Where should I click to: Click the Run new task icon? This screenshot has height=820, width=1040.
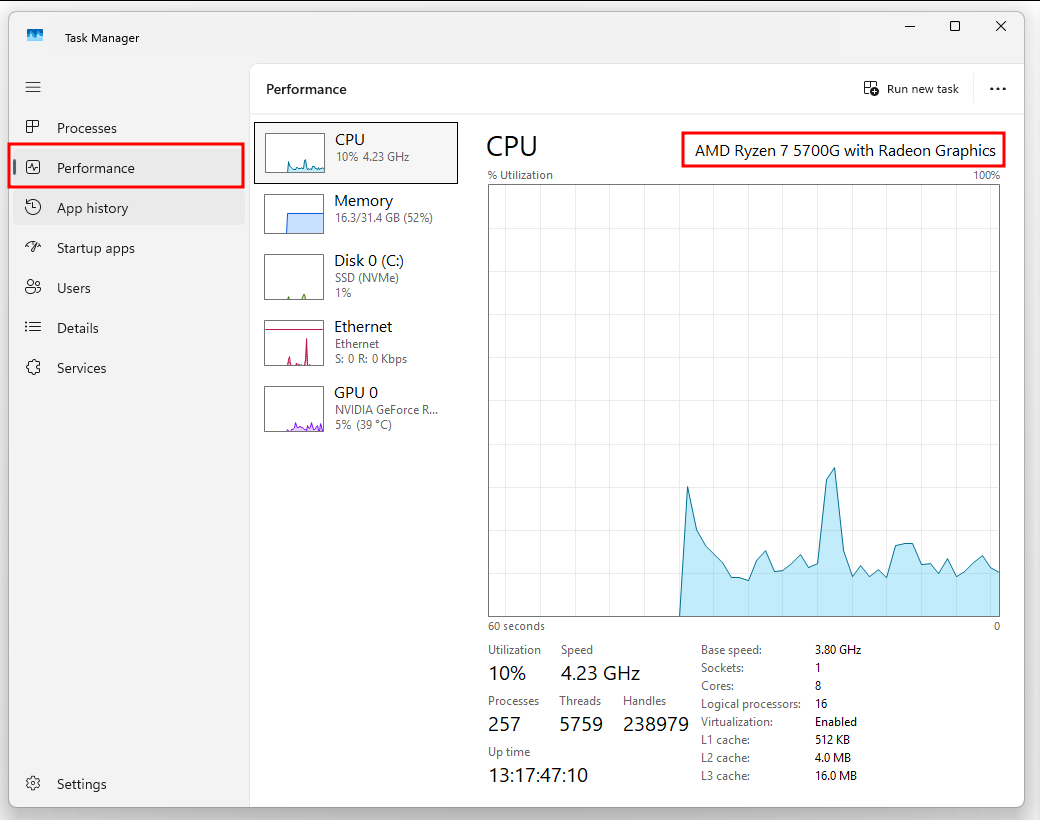tap(871, 88)
